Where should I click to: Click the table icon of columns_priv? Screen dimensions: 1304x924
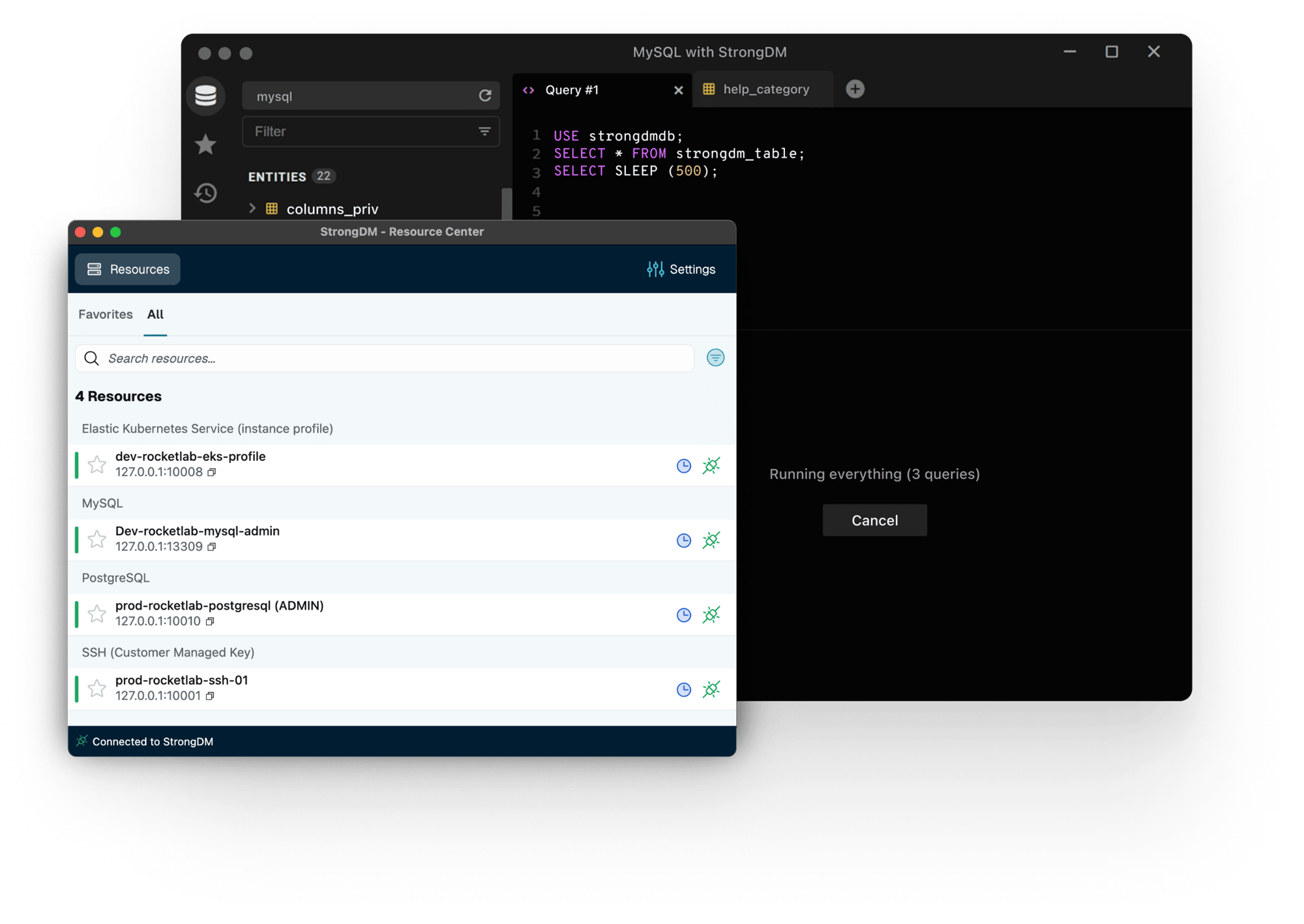tap(272, 209)
